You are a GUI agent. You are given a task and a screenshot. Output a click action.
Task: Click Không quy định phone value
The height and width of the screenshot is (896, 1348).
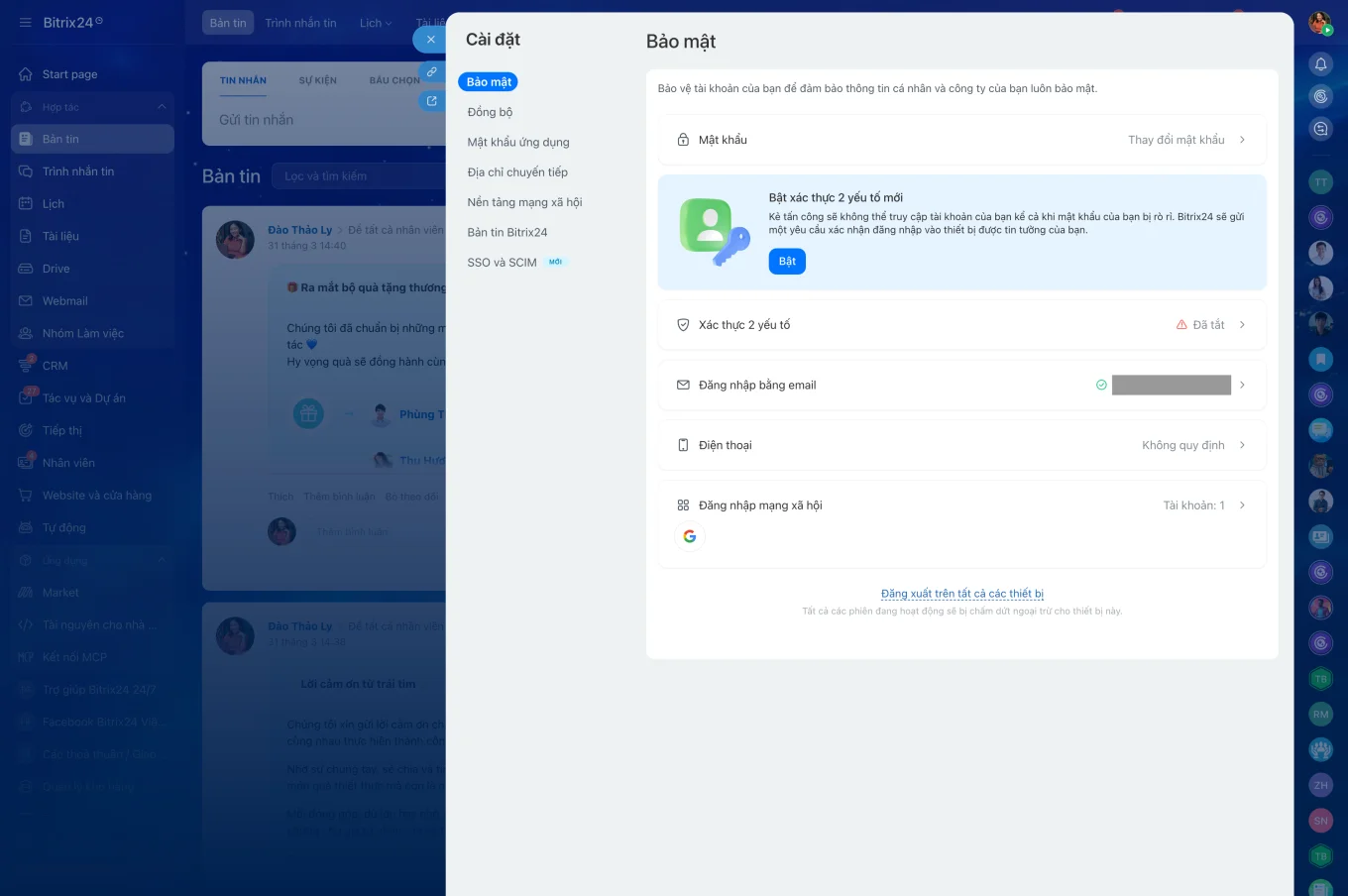click(1183, 445)
